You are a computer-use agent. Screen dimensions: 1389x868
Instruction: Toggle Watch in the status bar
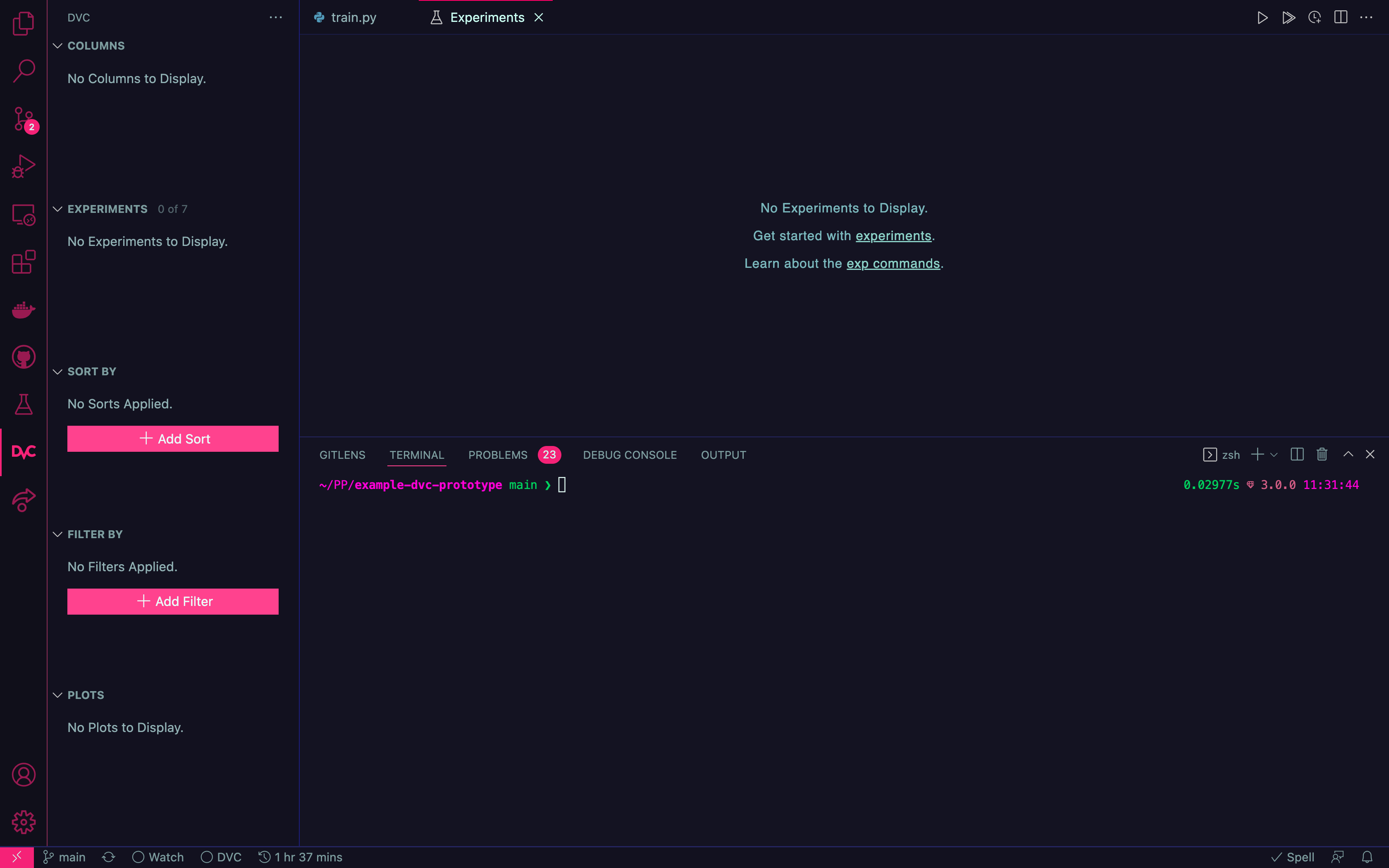(x=158, y=857)
